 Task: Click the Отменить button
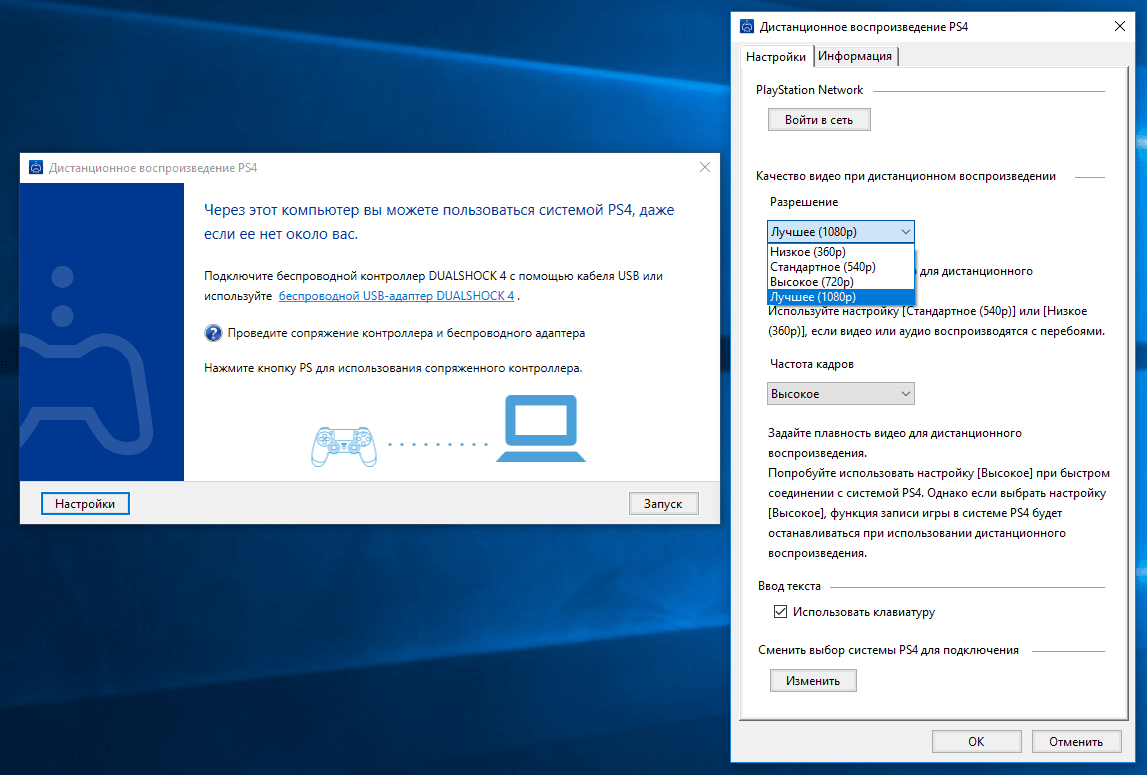(x=1076, y=741)
